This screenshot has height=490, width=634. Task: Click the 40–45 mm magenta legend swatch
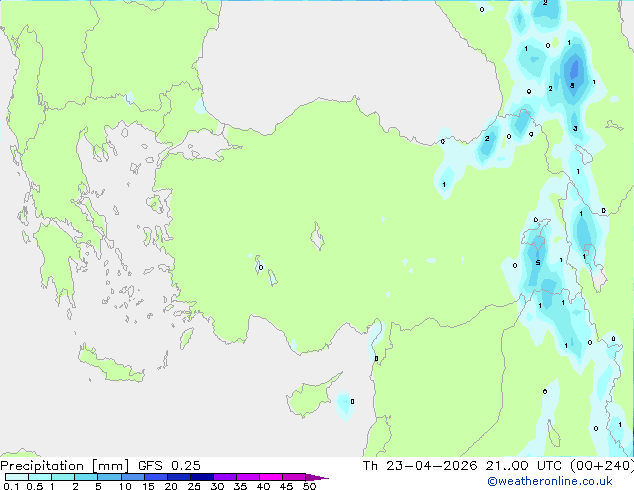[x=271, y=477]
